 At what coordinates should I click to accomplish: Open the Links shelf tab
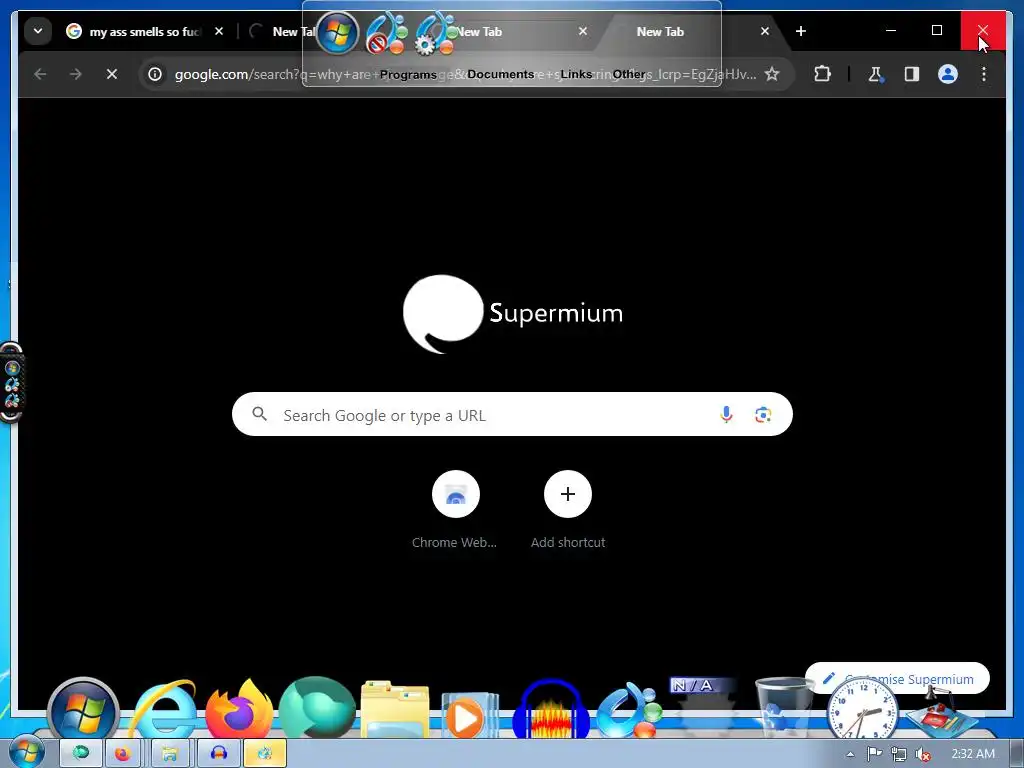(x=576, y=74)
